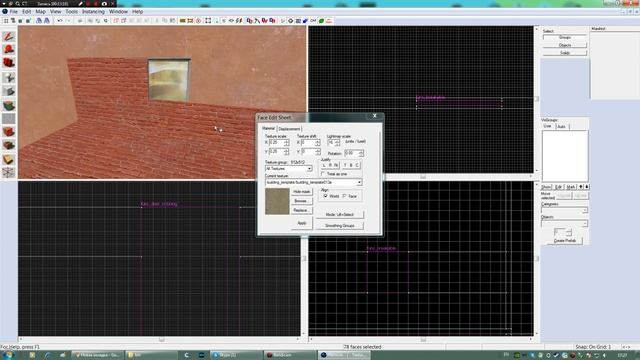Click the Apply button in Face Edit Sheet

point(302,223)
